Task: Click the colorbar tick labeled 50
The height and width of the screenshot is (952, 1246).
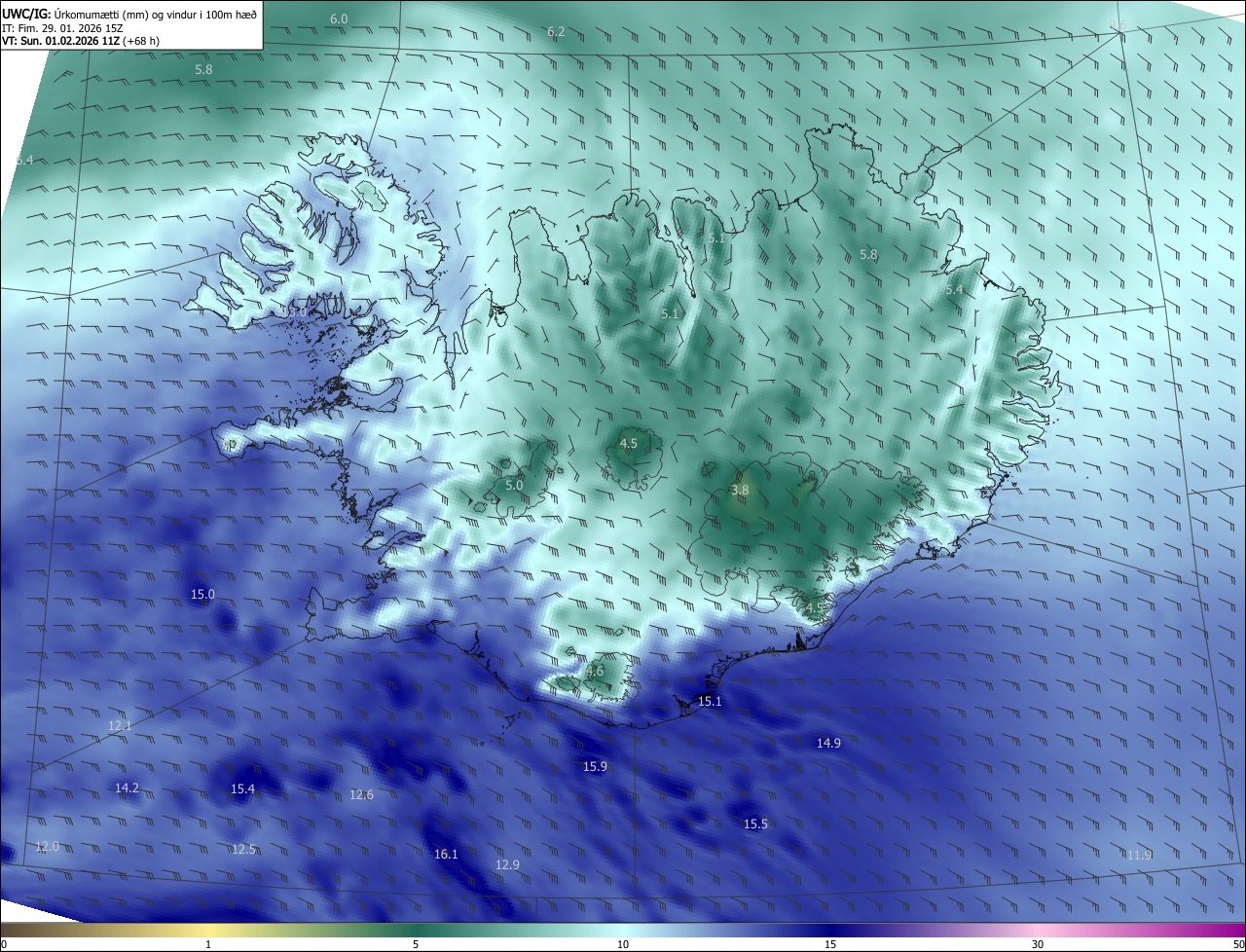Action: coord(1239,944)
